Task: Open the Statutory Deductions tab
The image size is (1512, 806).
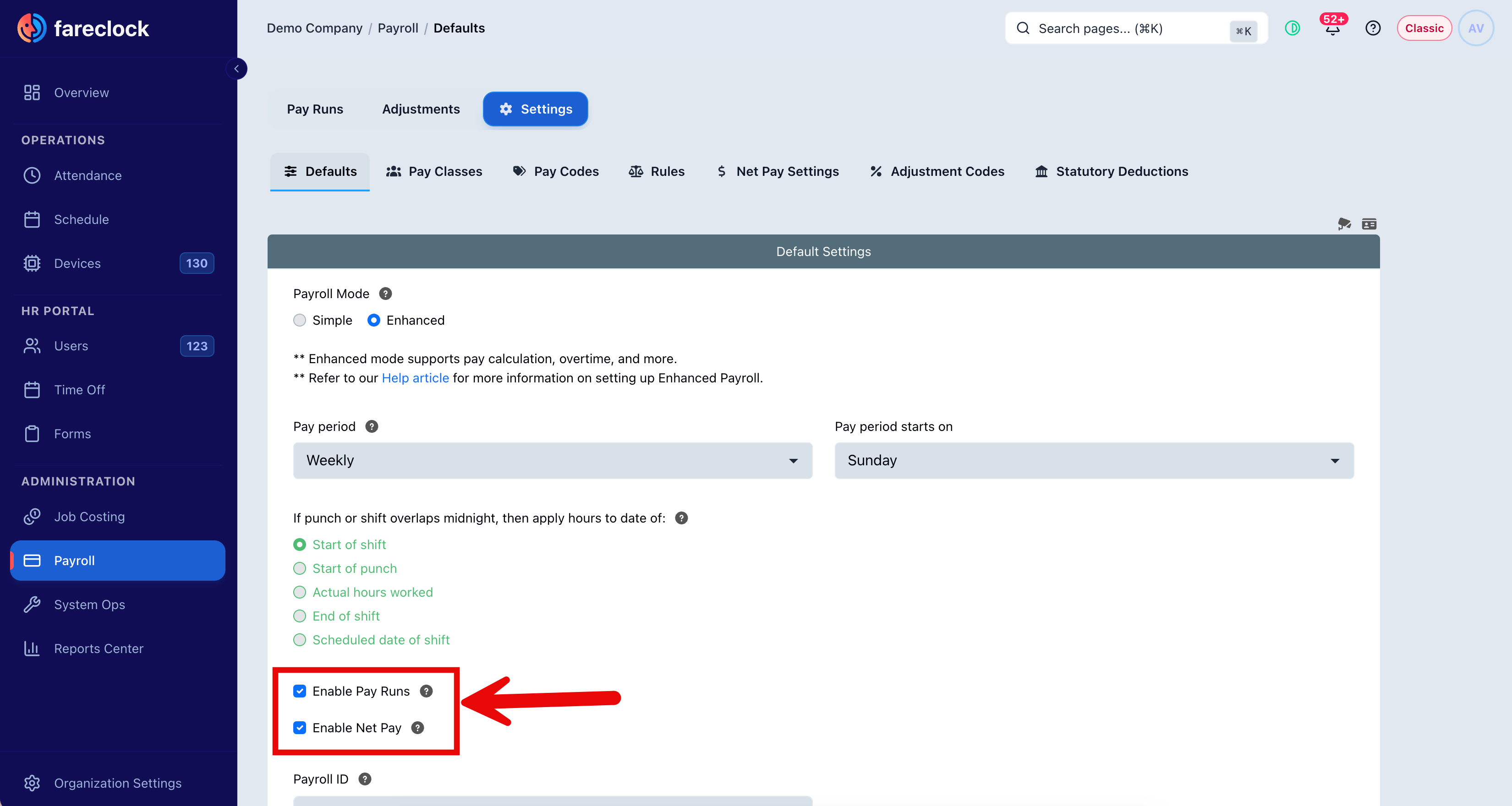Action: pos(1112,171)
